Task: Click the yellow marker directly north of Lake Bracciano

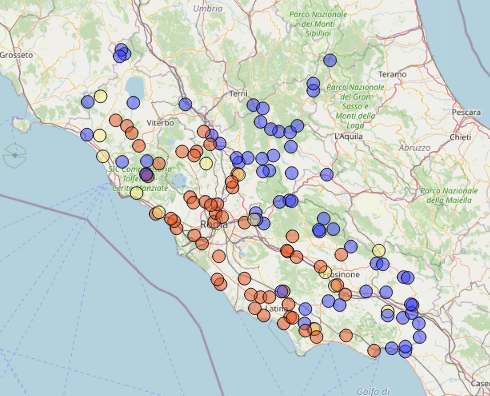Action: pyautogui.click(x=206, y=163)
